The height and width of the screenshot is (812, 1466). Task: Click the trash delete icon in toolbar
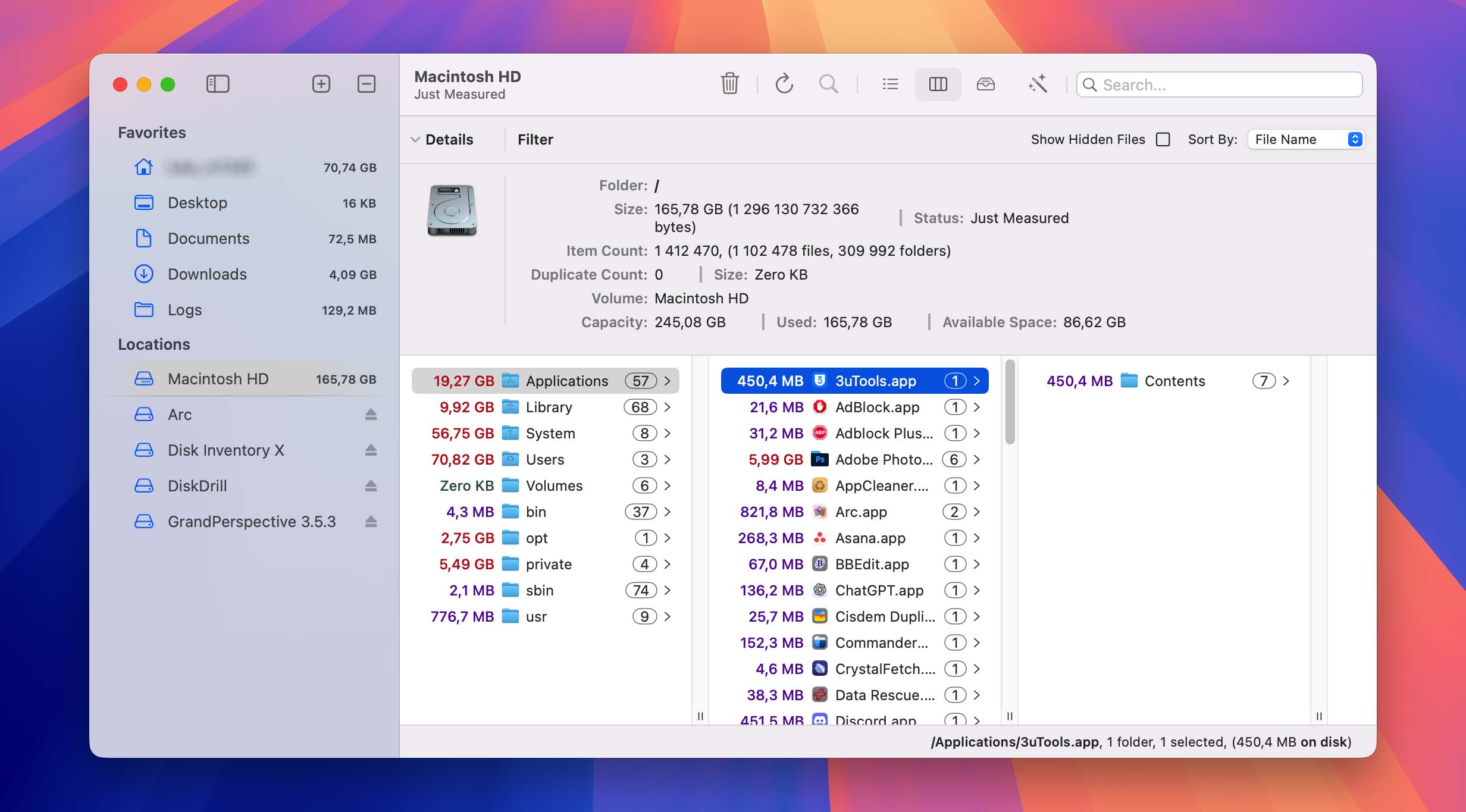pos(729,84)
